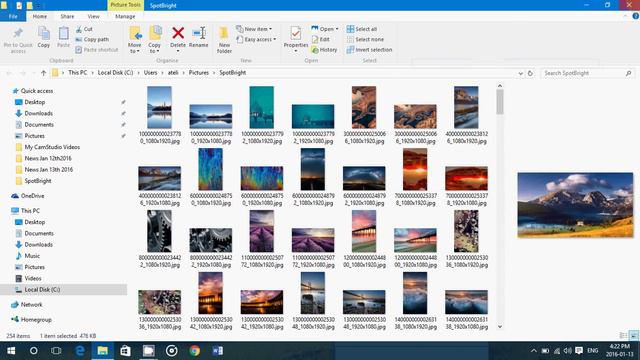Screen dimensions: 640x360
Task: Open Task View on the taskbar
Action: point(56,350)
